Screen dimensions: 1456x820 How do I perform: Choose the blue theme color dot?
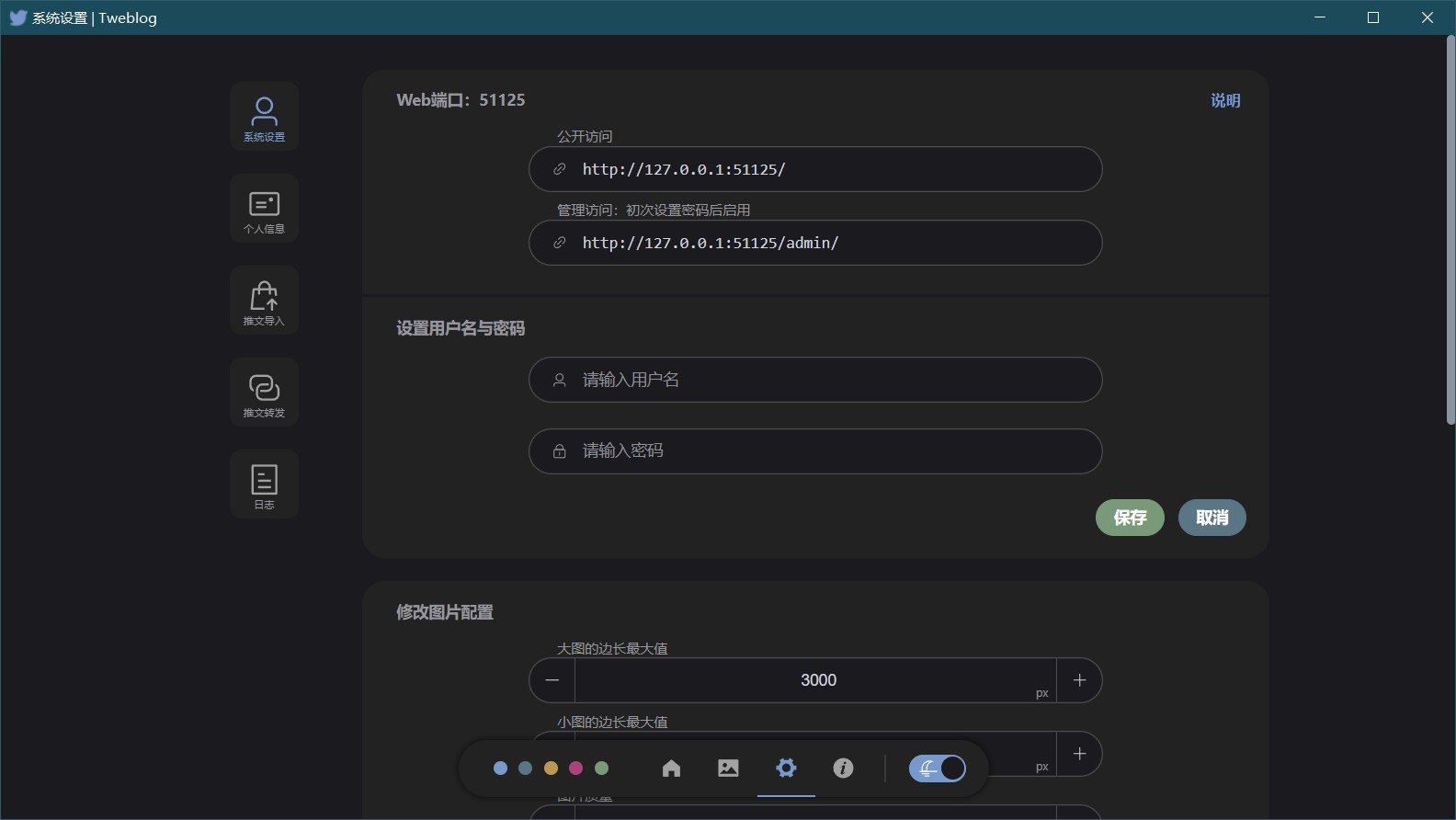[500, 769]
